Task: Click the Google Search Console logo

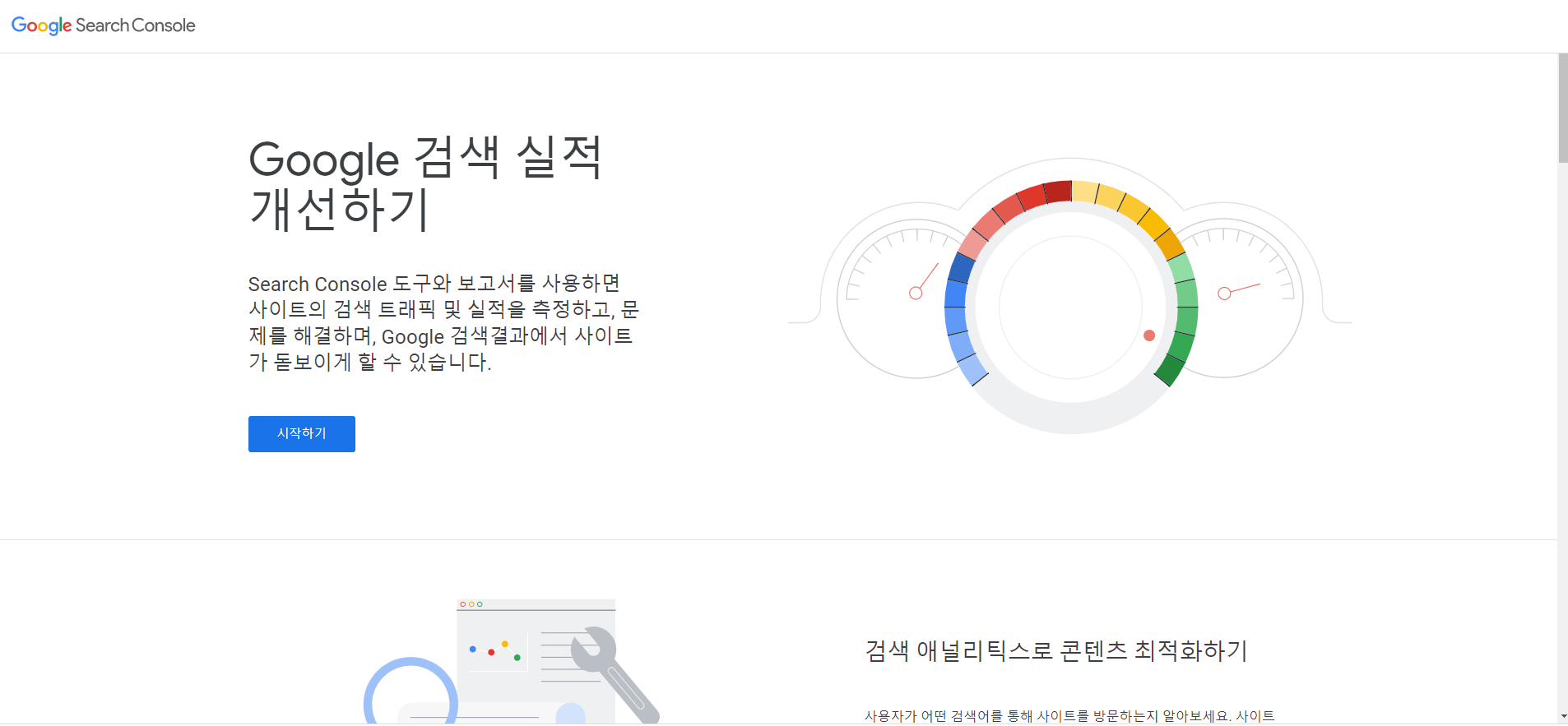Action: coord(104,25)
